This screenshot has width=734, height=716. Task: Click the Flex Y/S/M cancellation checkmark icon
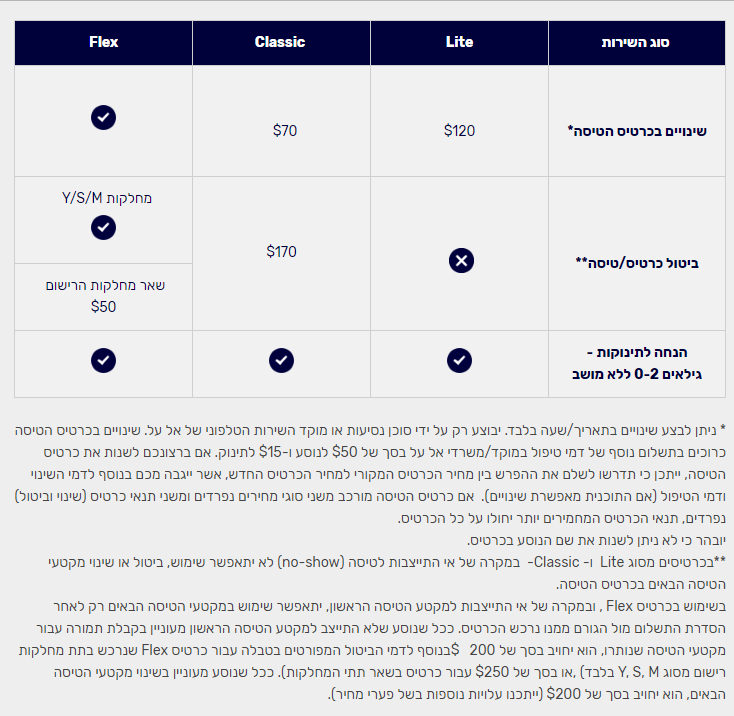103,227
